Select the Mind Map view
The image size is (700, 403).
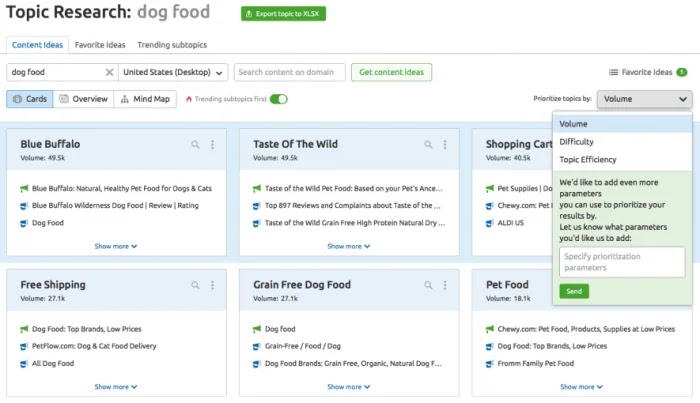click(145, 99)
